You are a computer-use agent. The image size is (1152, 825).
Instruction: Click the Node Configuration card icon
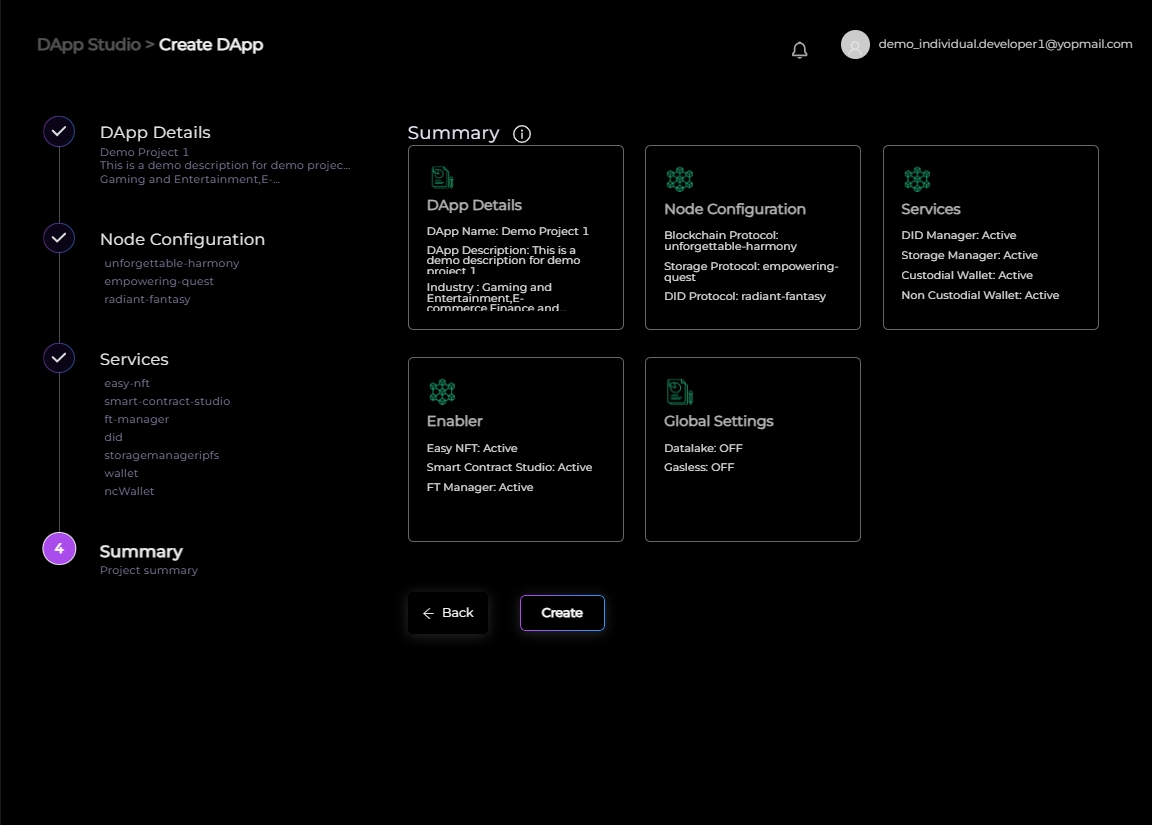pyautogui.click(x=679, y=180)
